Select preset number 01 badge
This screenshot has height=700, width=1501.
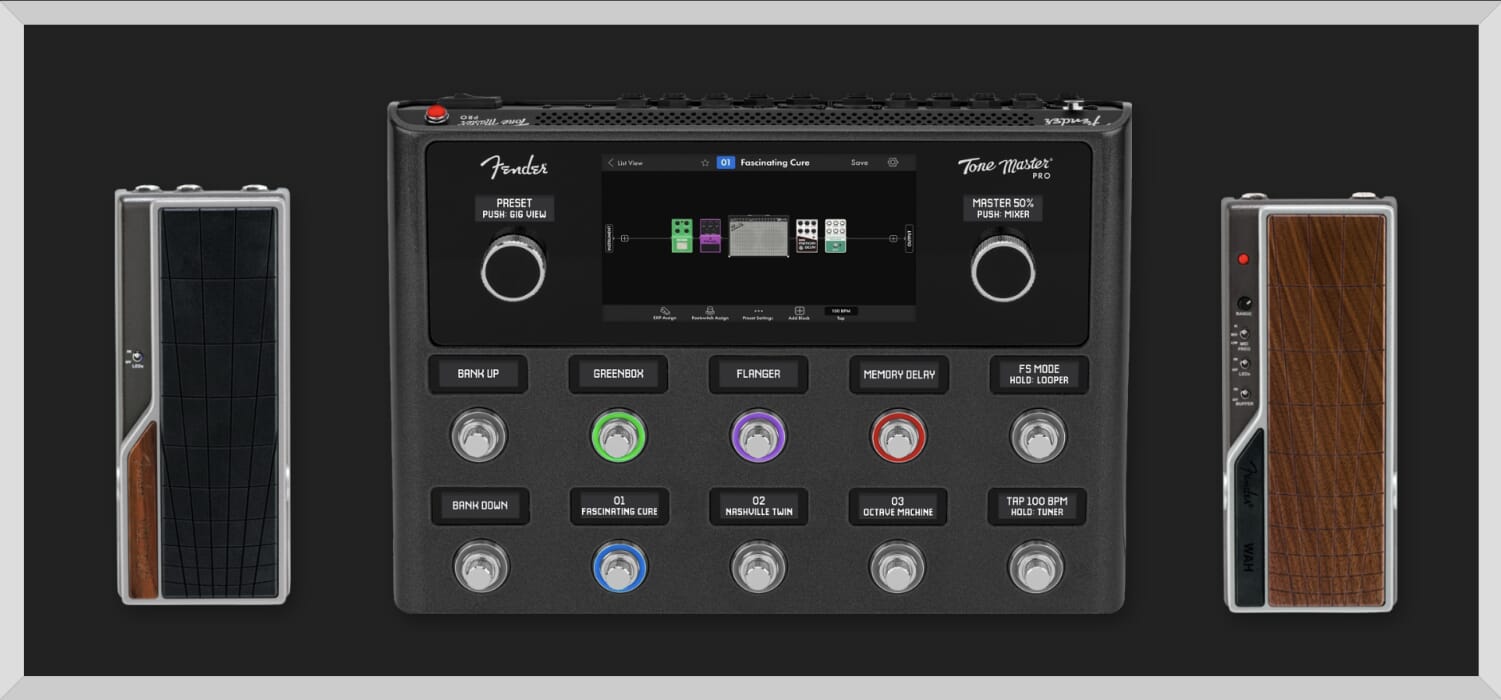coord(726,162)
